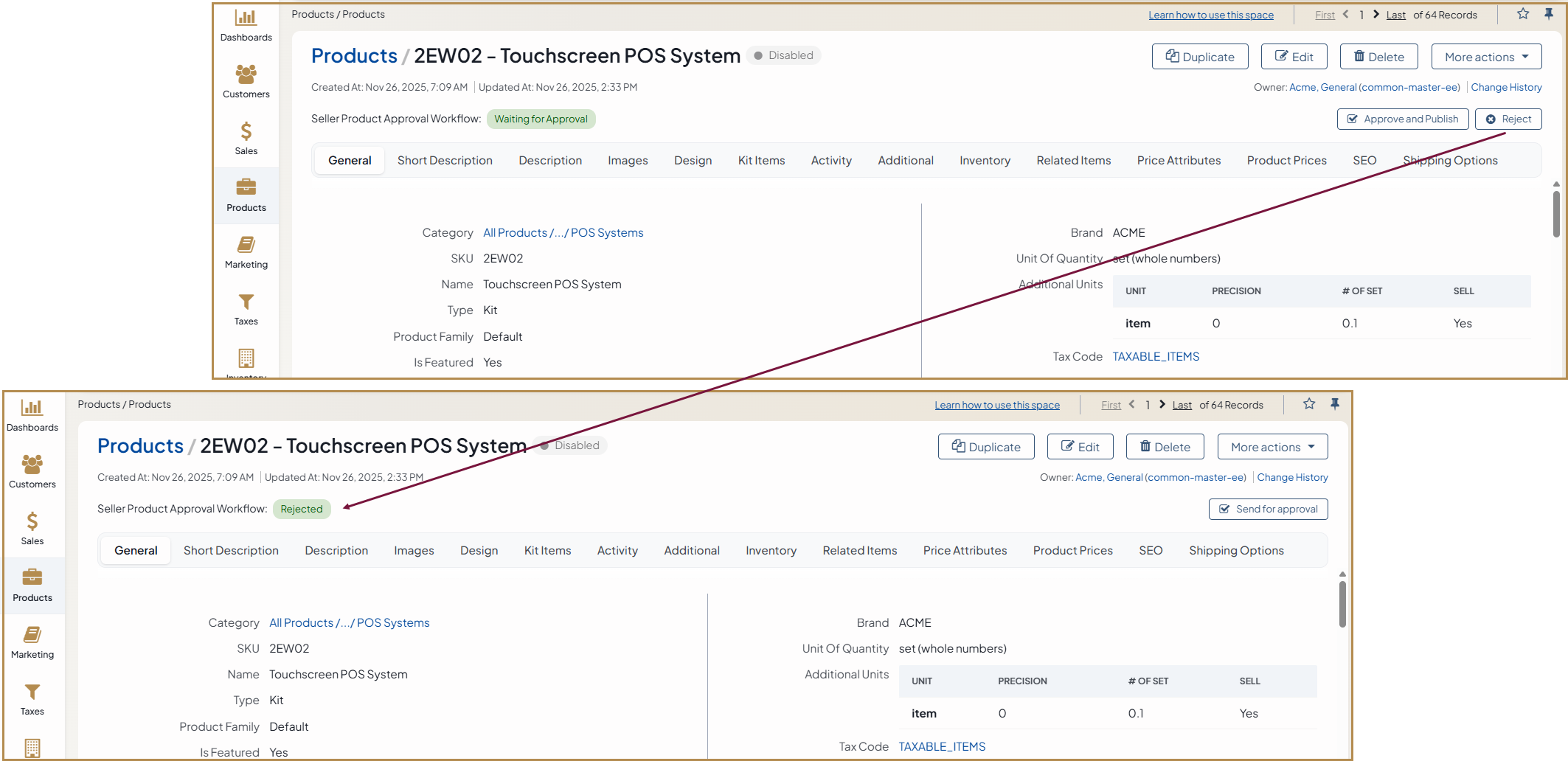
Task: Click Approve and Publish button
Action: 1402,119
